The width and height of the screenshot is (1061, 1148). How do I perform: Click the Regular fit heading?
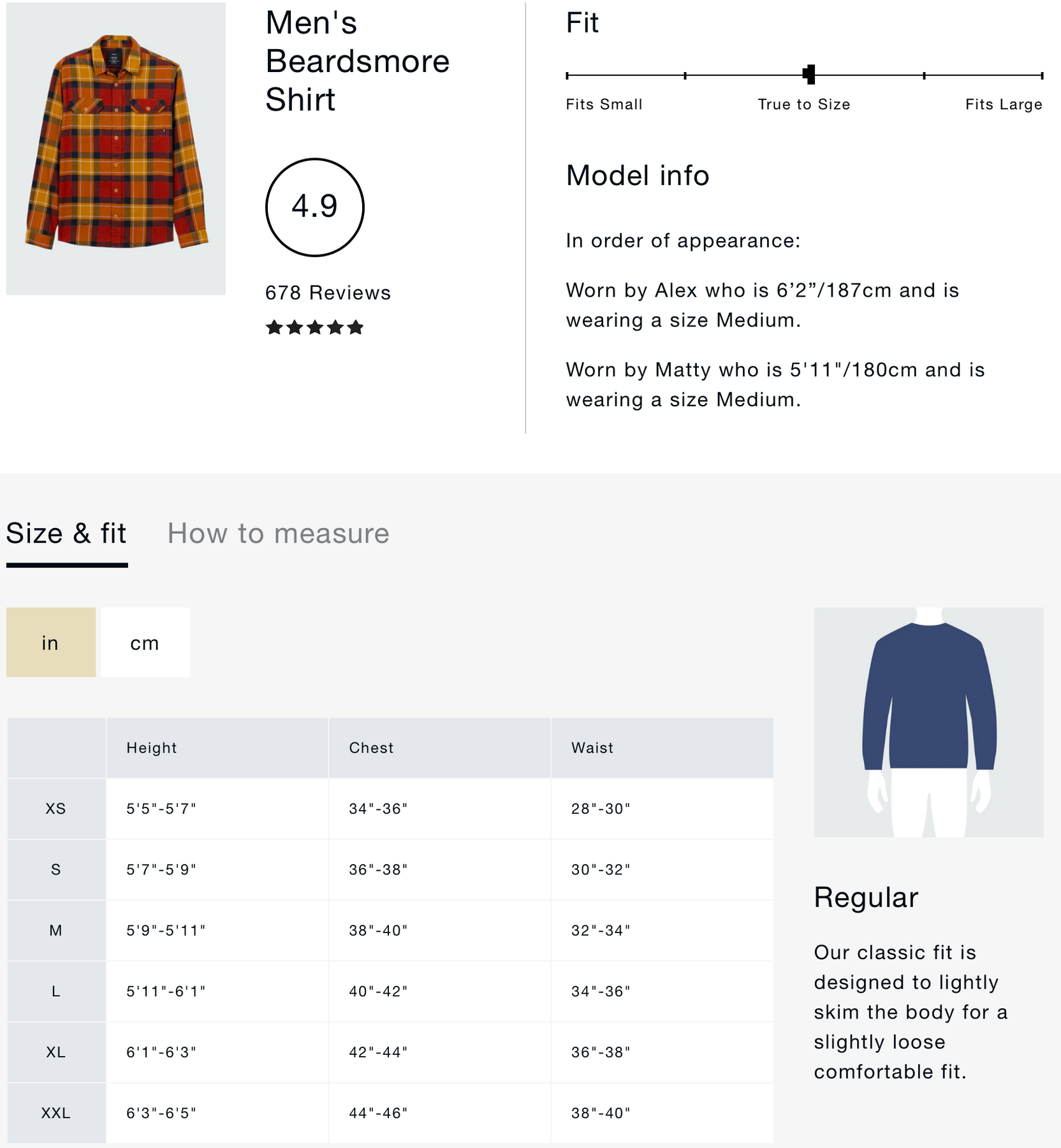click(865, 897)
